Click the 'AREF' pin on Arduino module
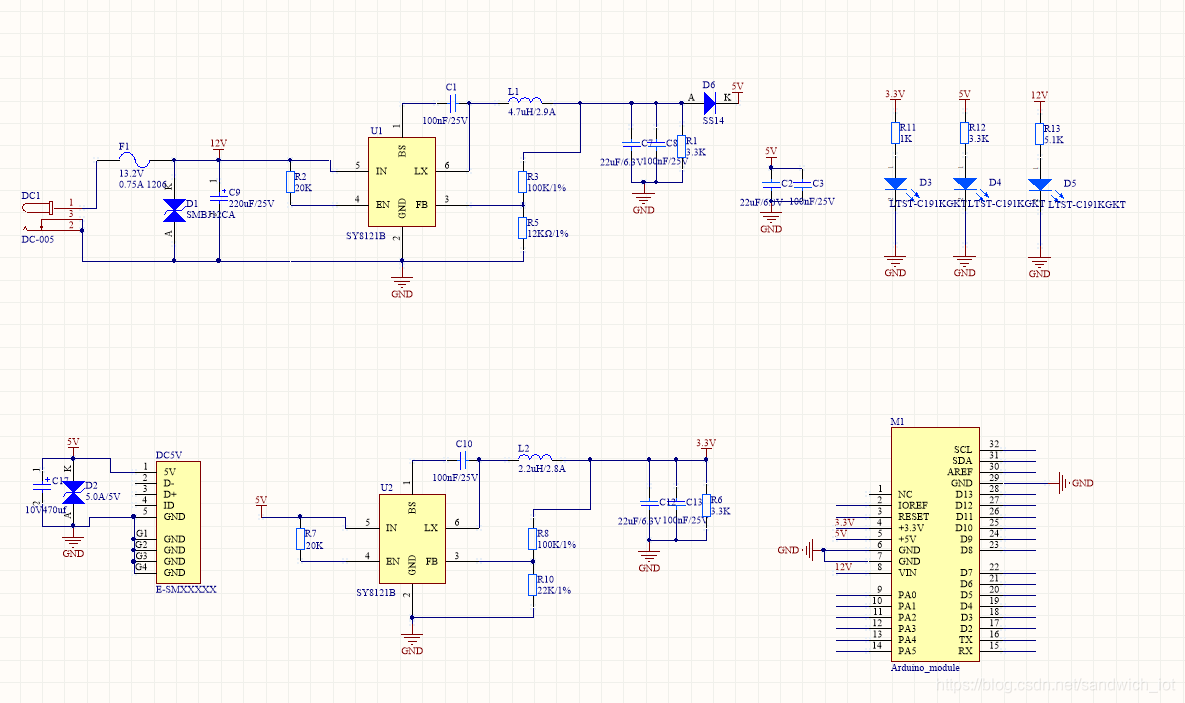This screenshot has width=1185, height=703. pos(959,472)
